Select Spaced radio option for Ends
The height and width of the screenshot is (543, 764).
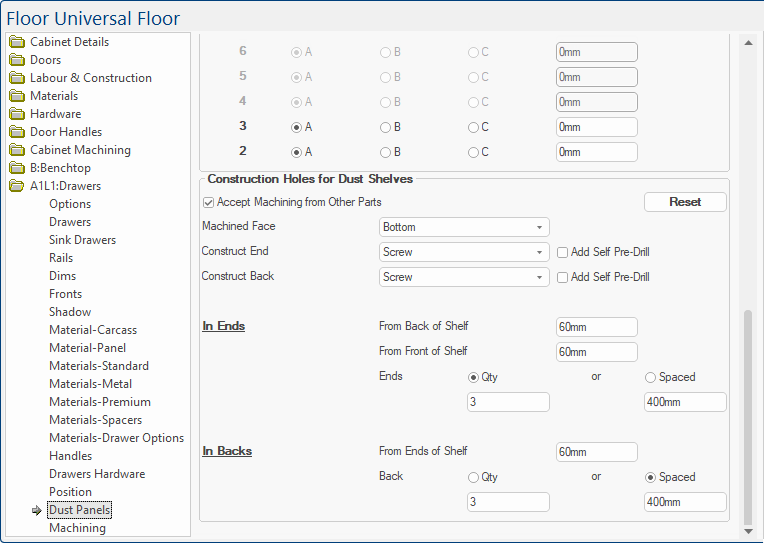pyautogui.click(x=651, y=377)
